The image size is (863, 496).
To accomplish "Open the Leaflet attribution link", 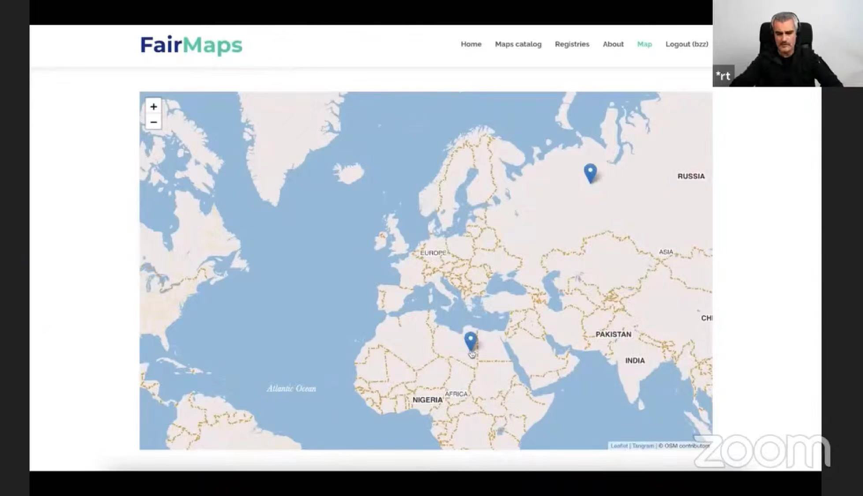I will pyautogui.click(x=619, y=446).
